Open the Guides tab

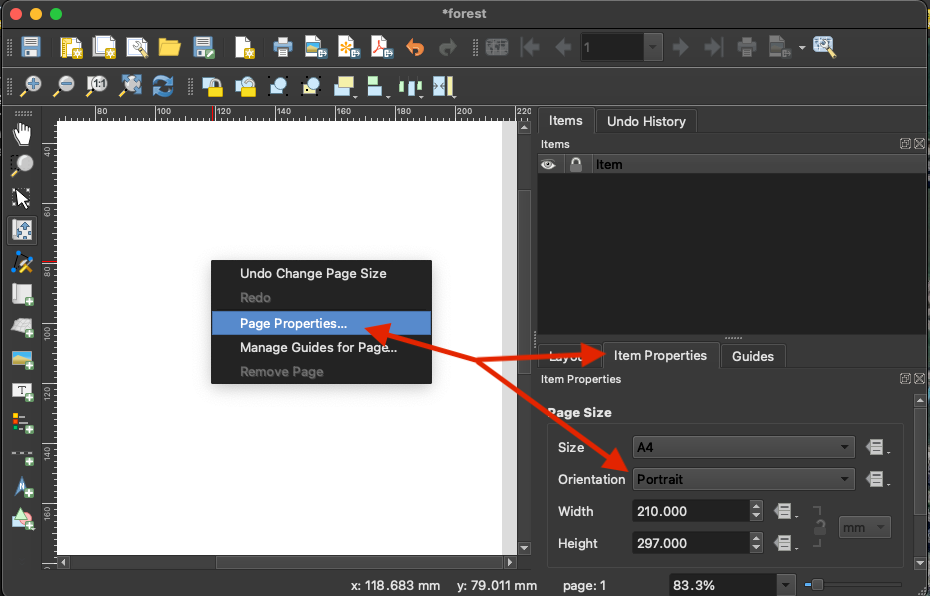click(753, 356)
